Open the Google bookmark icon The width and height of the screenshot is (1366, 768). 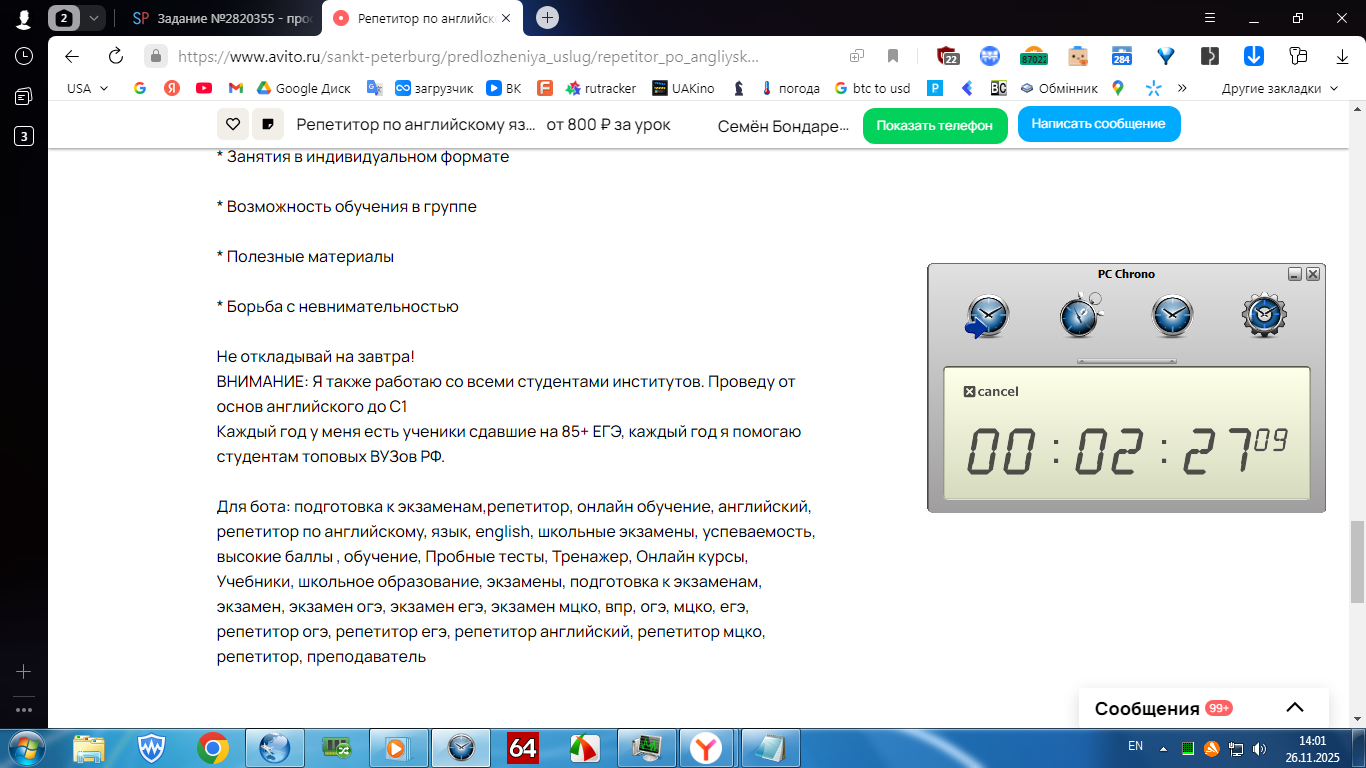pyautogui.click(x=140, y=88)
